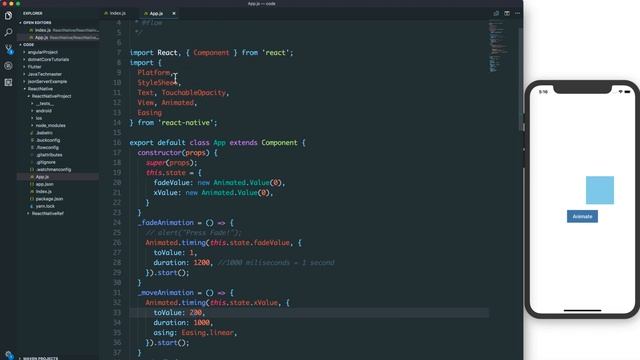The image size is (640, 360).
Task: Click the iPhone simulator home indicator bar
Action: click(x=582, y=311)
